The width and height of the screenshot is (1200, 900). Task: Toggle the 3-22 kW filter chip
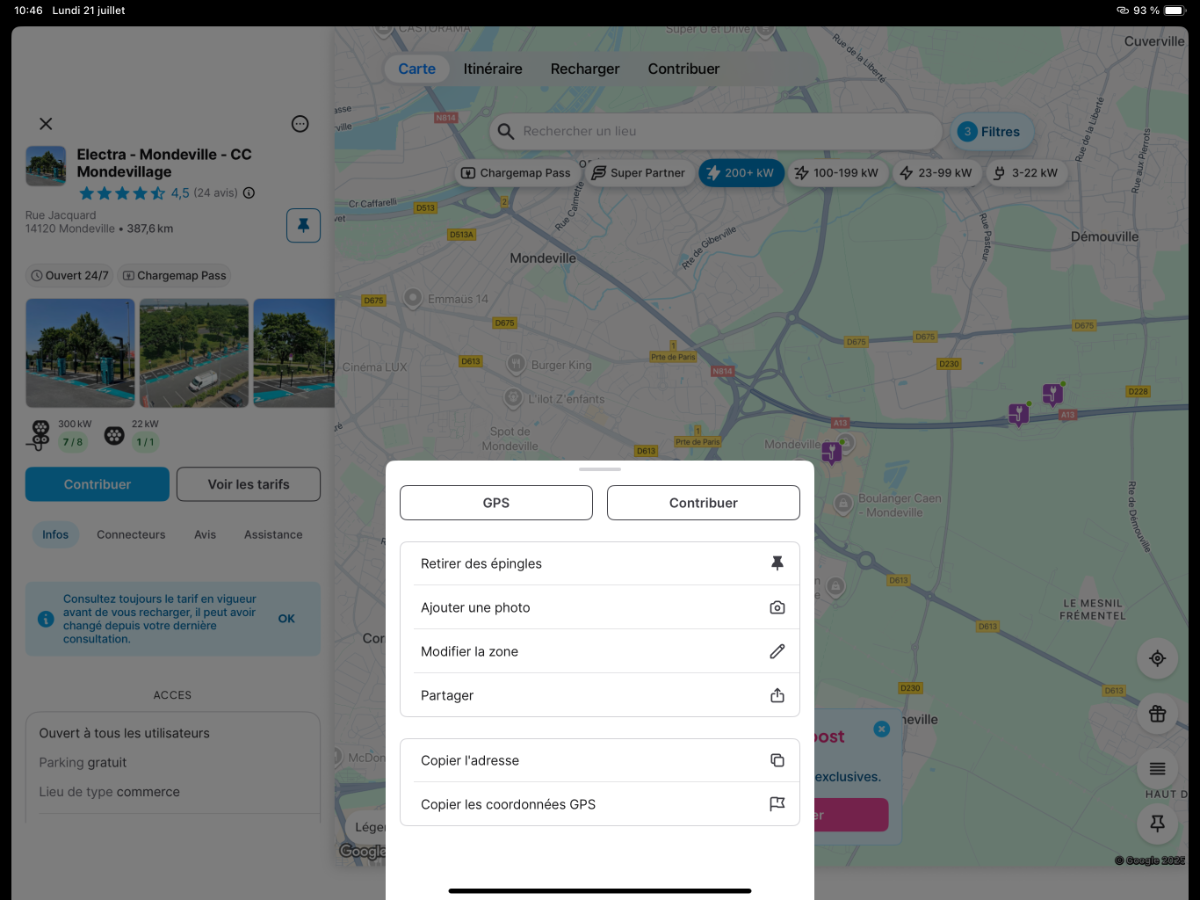[x=1026, y=173]
